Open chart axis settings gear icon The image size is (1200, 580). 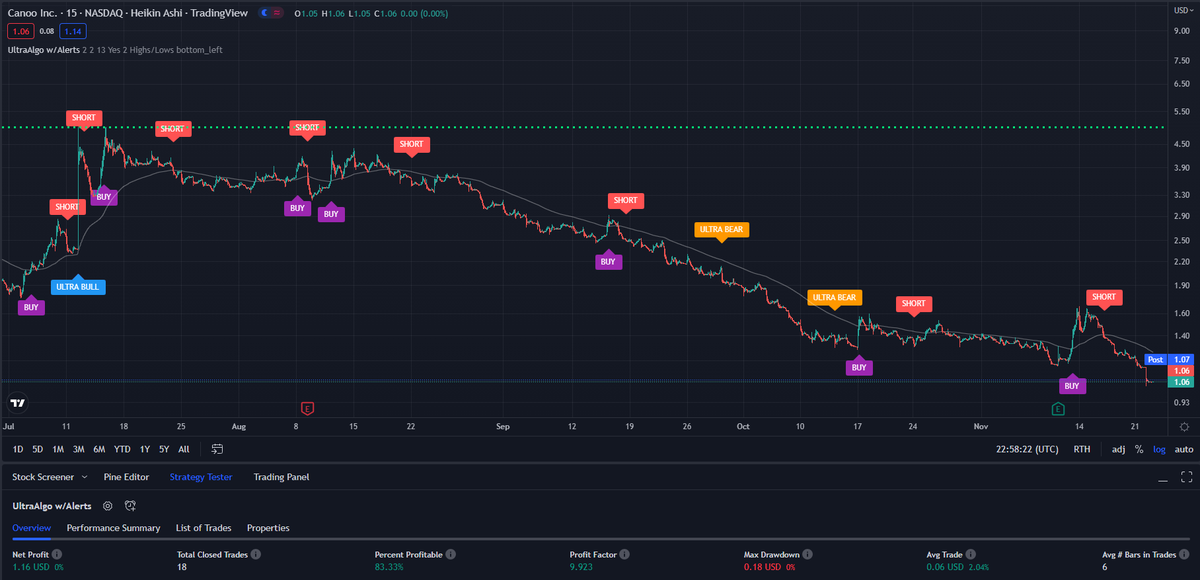pos(1184,427)
